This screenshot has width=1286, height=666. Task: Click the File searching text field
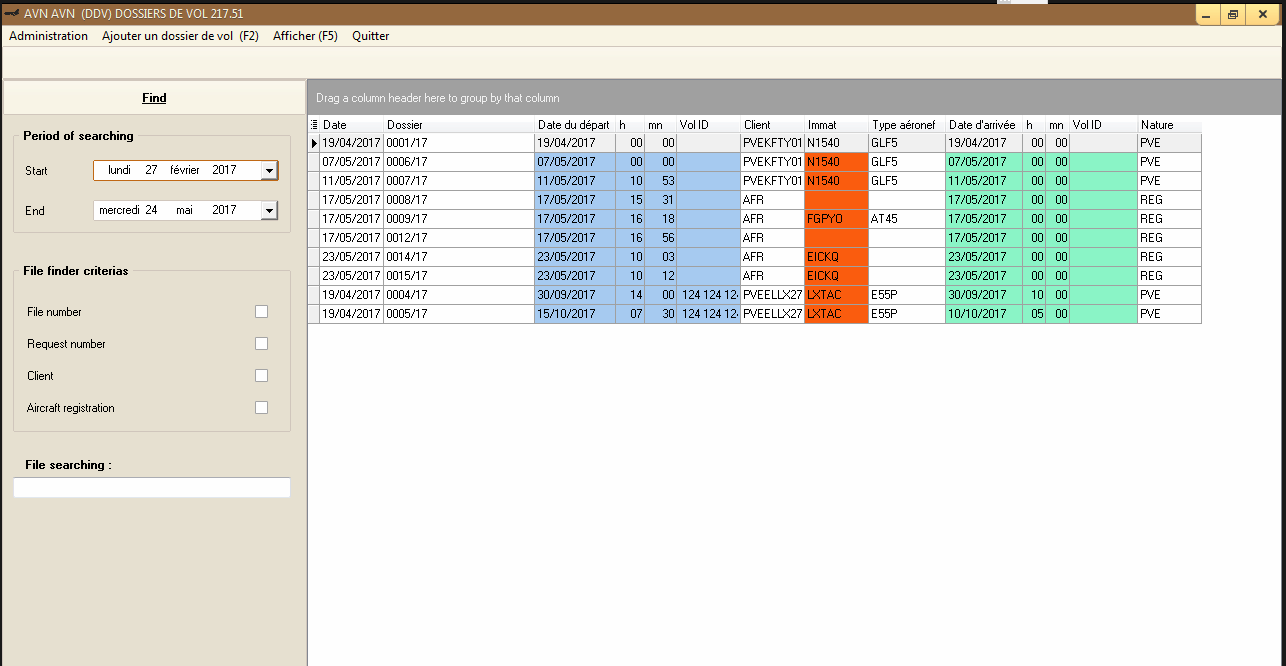point(152,488)
